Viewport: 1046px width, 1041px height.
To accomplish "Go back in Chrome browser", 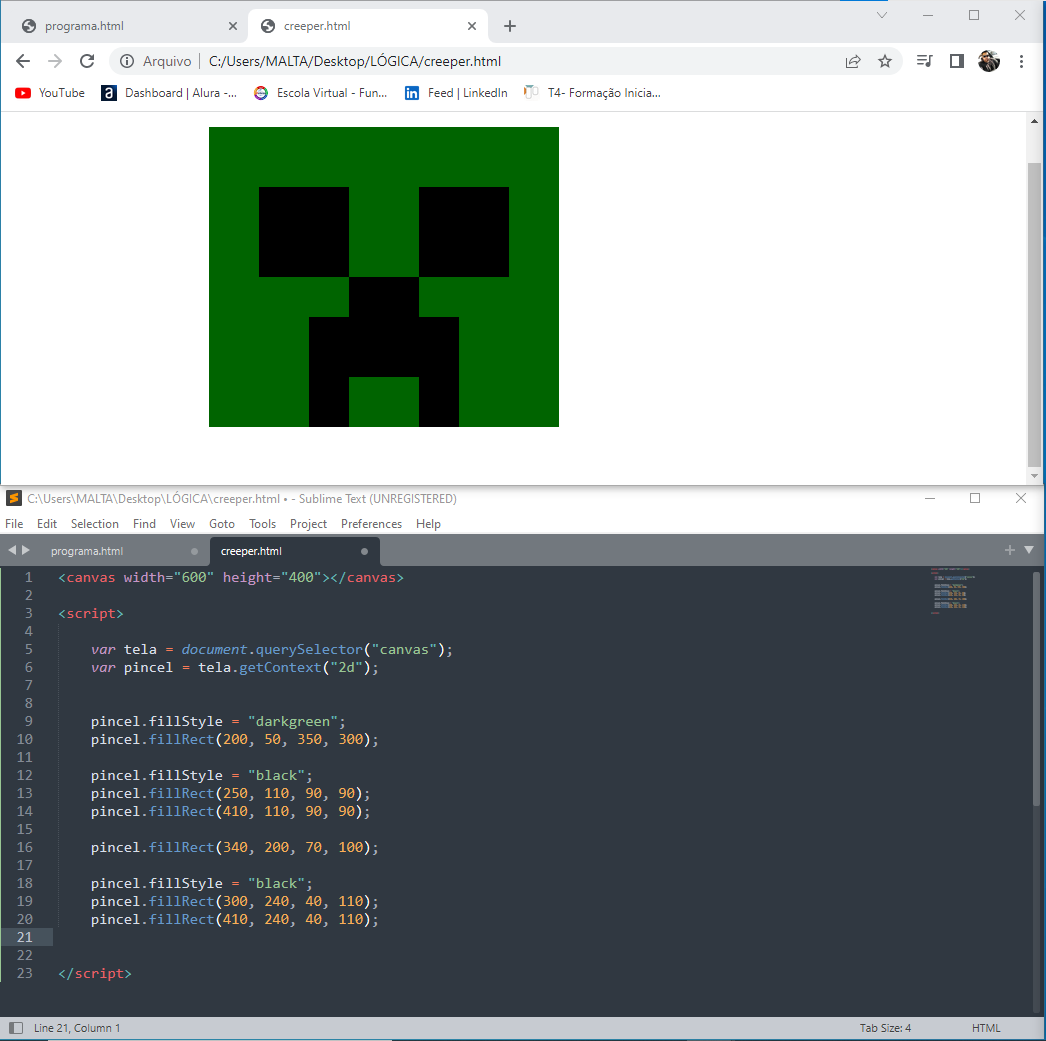I will (23, 61).
